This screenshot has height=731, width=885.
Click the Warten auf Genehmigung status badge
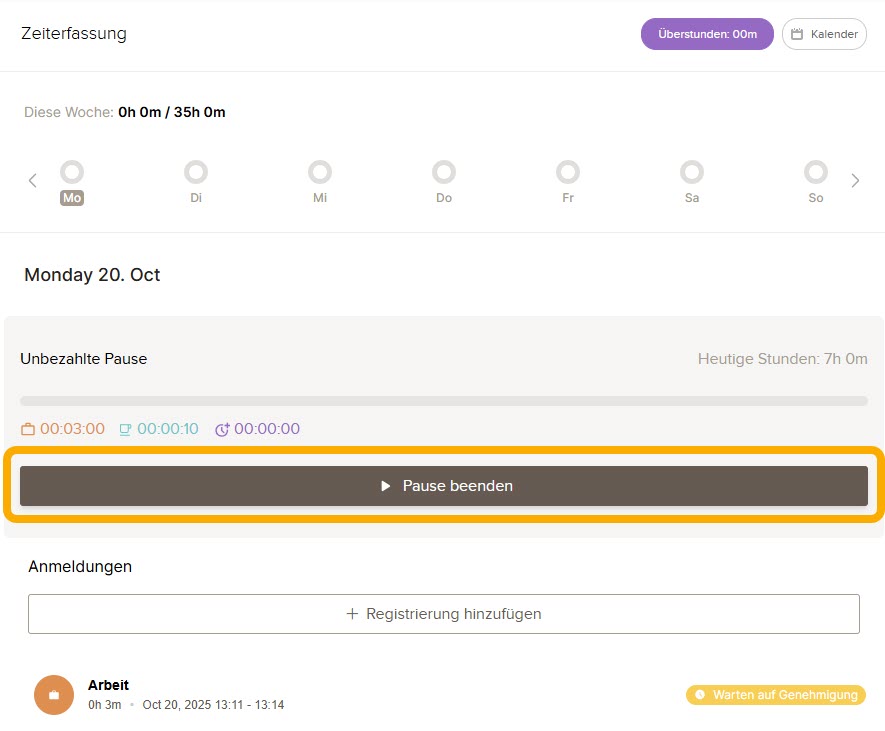[776, 695]
